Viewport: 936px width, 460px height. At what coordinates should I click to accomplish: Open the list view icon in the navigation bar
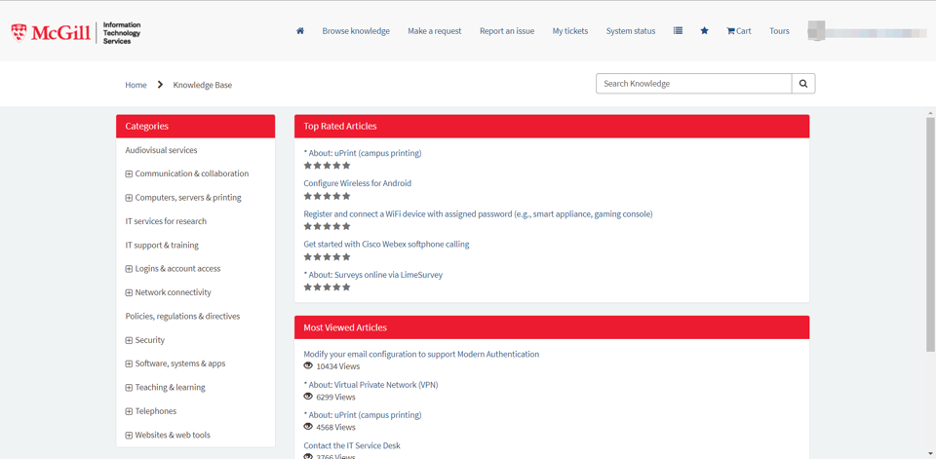(x=678, y=30)
